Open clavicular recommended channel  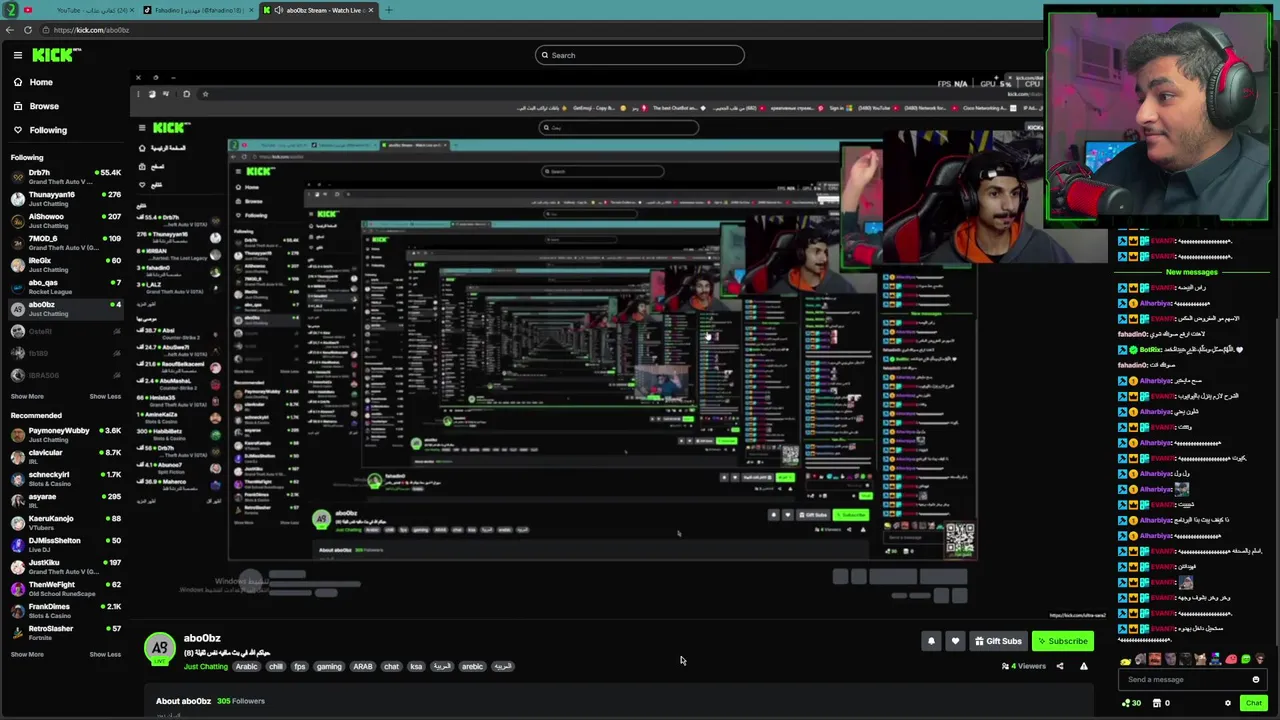(x=64, y=456)
